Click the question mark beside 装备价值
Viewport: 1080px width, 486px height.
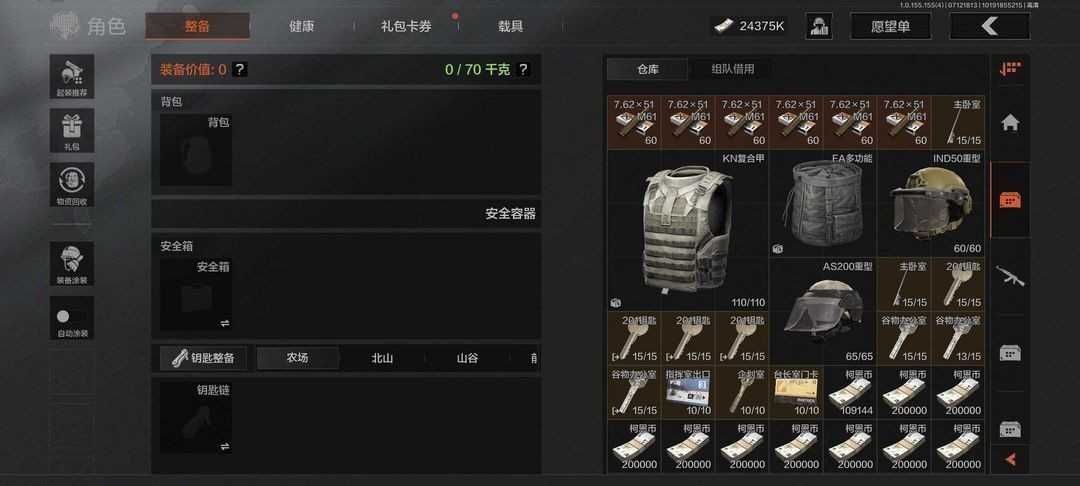tap(239, 70)
